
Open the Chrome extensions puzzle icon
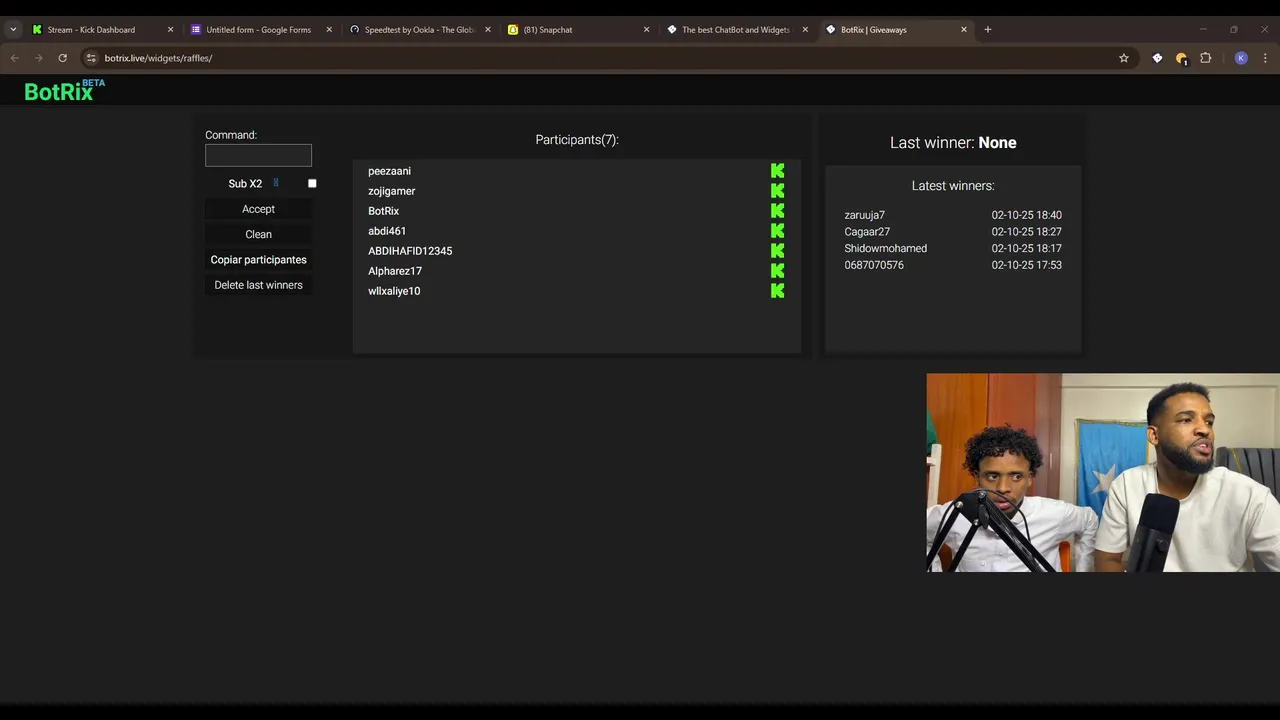(x=1206, y=58)
